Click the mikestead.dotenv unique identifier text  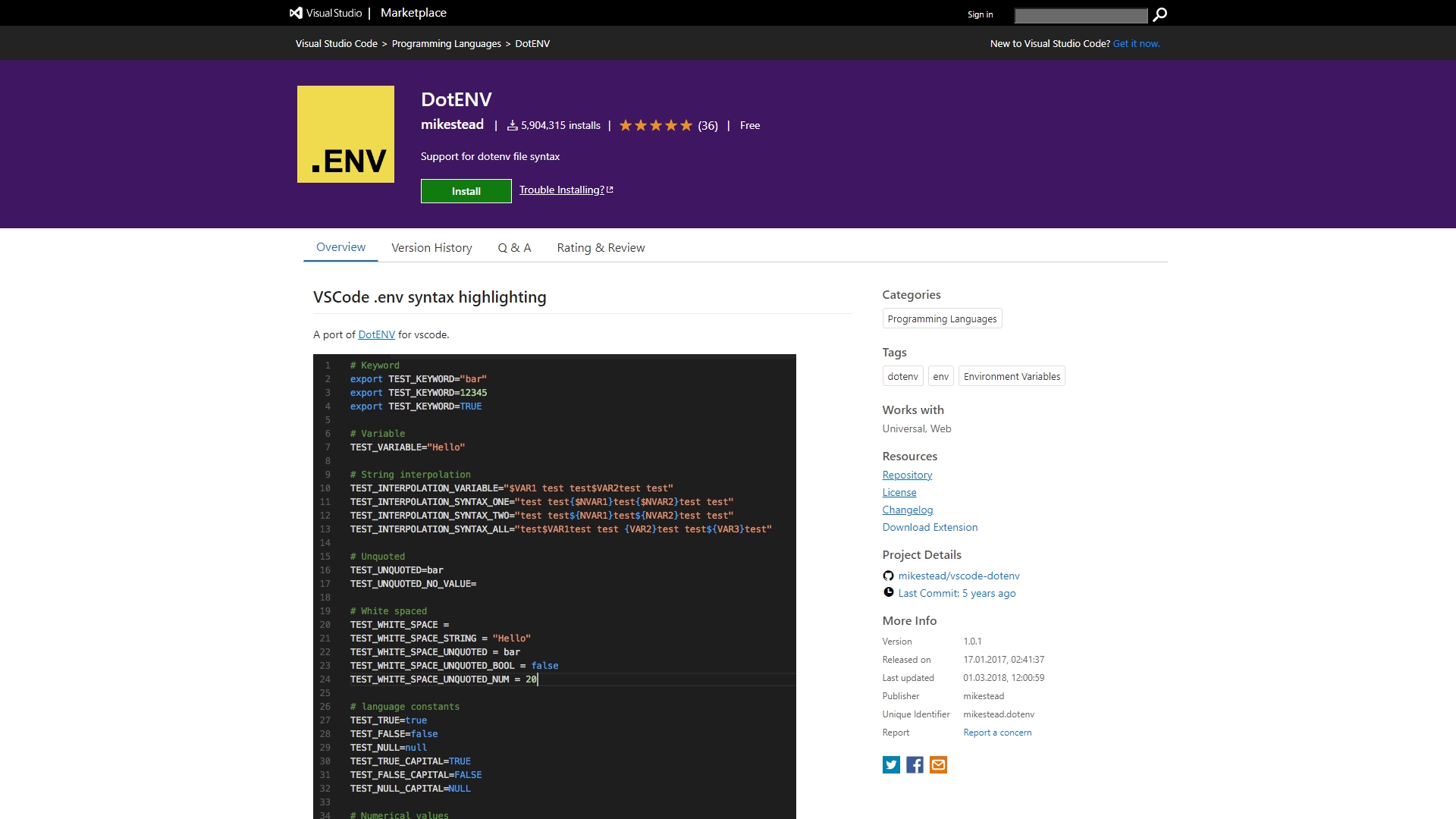[x=999, y=714]
